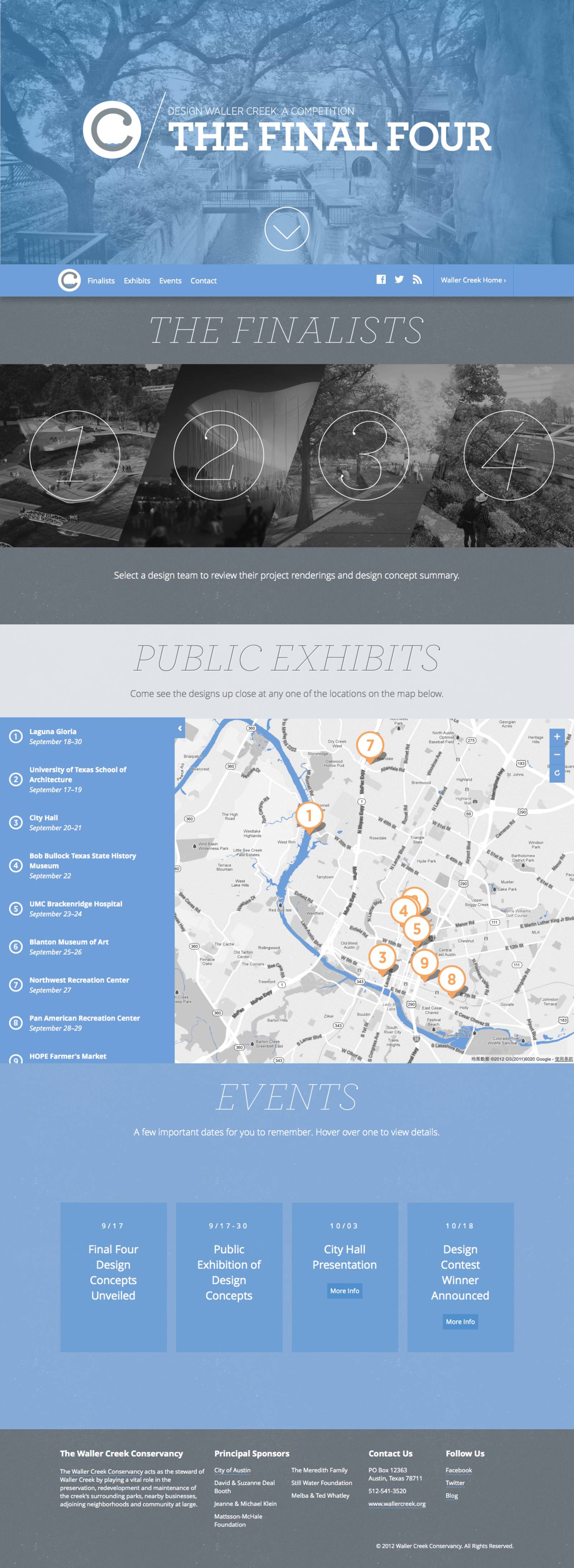Screen dimensions: 574x1568
Task: Click map marker number 1
Action: [309, 817]
